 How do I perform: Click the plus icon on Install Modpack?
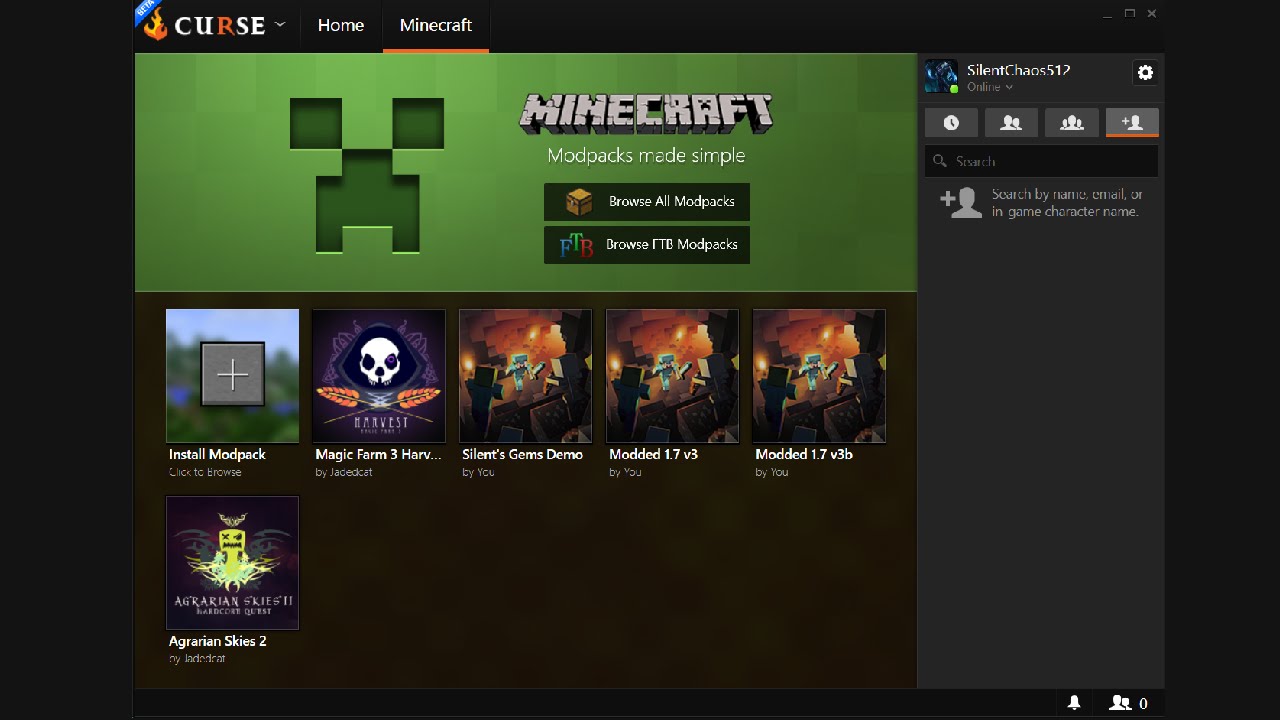coord(233,375)
